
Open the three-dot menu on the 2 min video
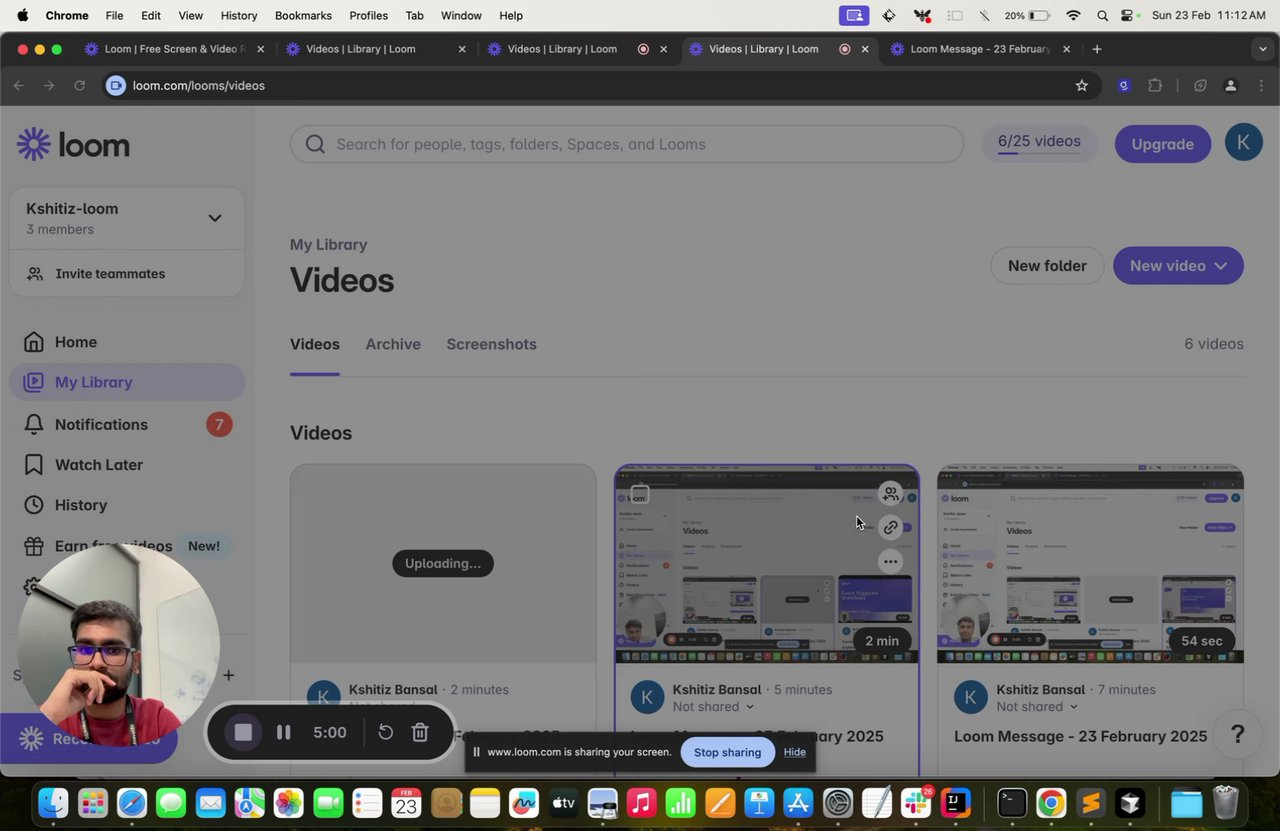890,562
